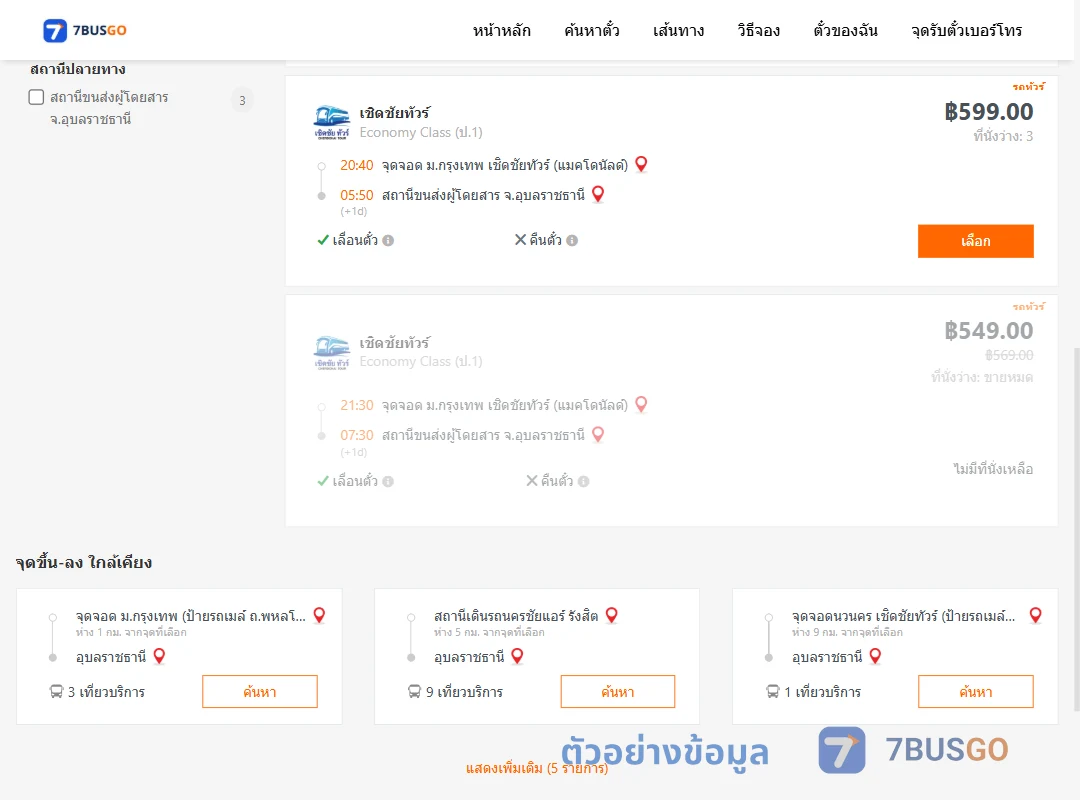This screenshot has width=1080, height=800.
Task: Open the ค้นหาตั๋ว menu item
Action: (592, 30)
